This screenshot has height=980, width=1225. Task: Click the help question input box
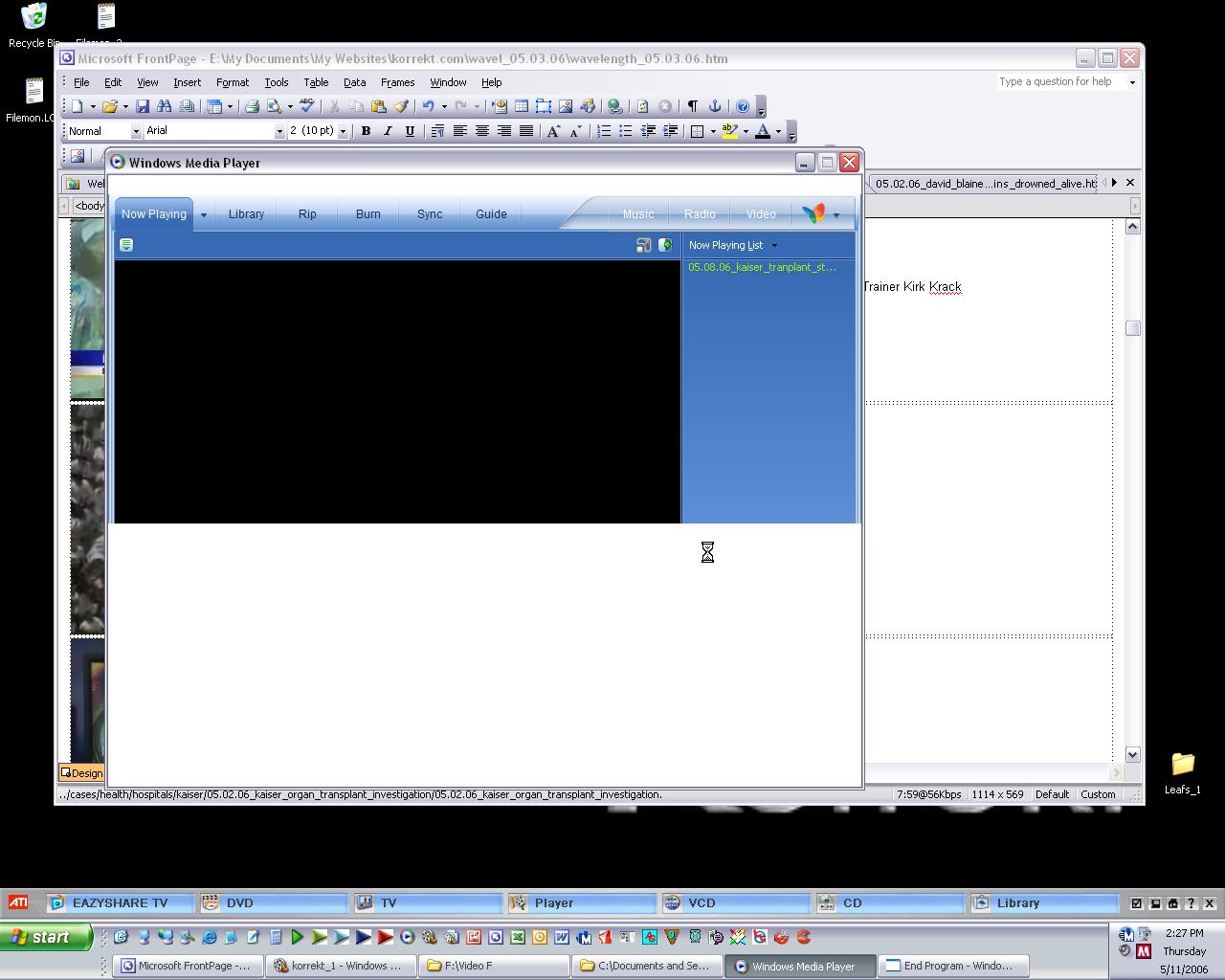(x=1060, y=82)
